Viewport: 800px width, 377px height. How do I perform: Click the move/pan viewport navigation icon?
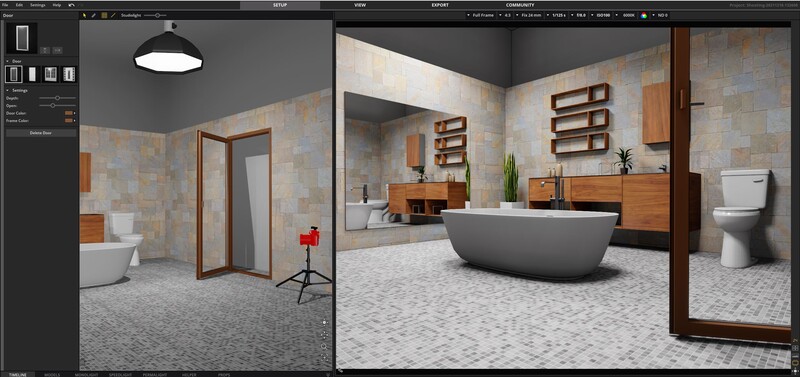[324, 335]
